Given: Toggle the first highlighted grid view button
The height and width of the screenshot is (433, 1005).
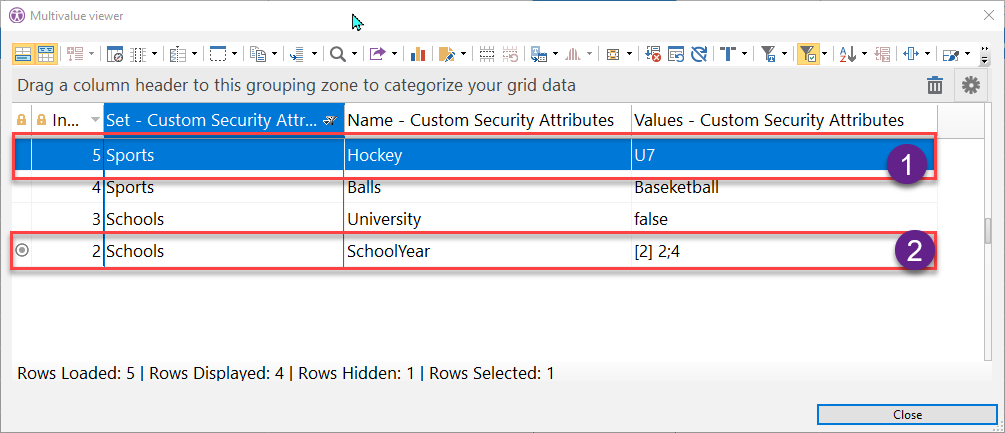Looking at the screenshot, I should pyautogui.click(x=22, y=54).
